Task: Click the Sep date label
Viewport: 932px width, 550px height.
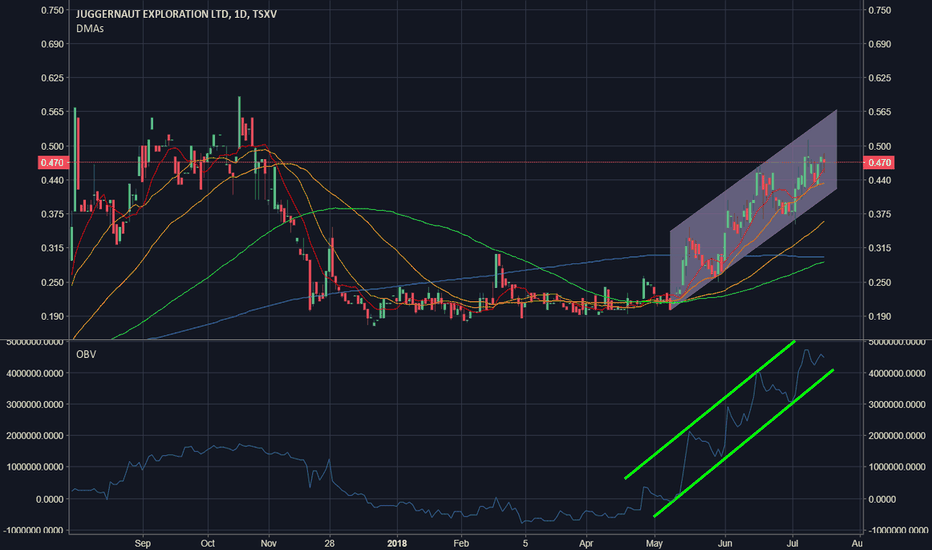Action: coord(143,543)
